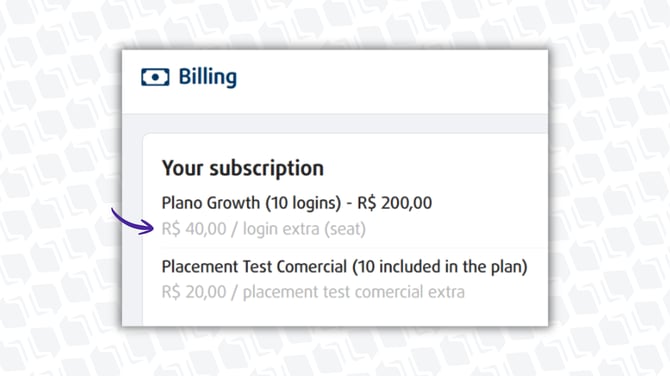The height and width of the screenshot is (376, 670).
Task: Select the R$ 20,00 extra test price
Action: point(194,292)
